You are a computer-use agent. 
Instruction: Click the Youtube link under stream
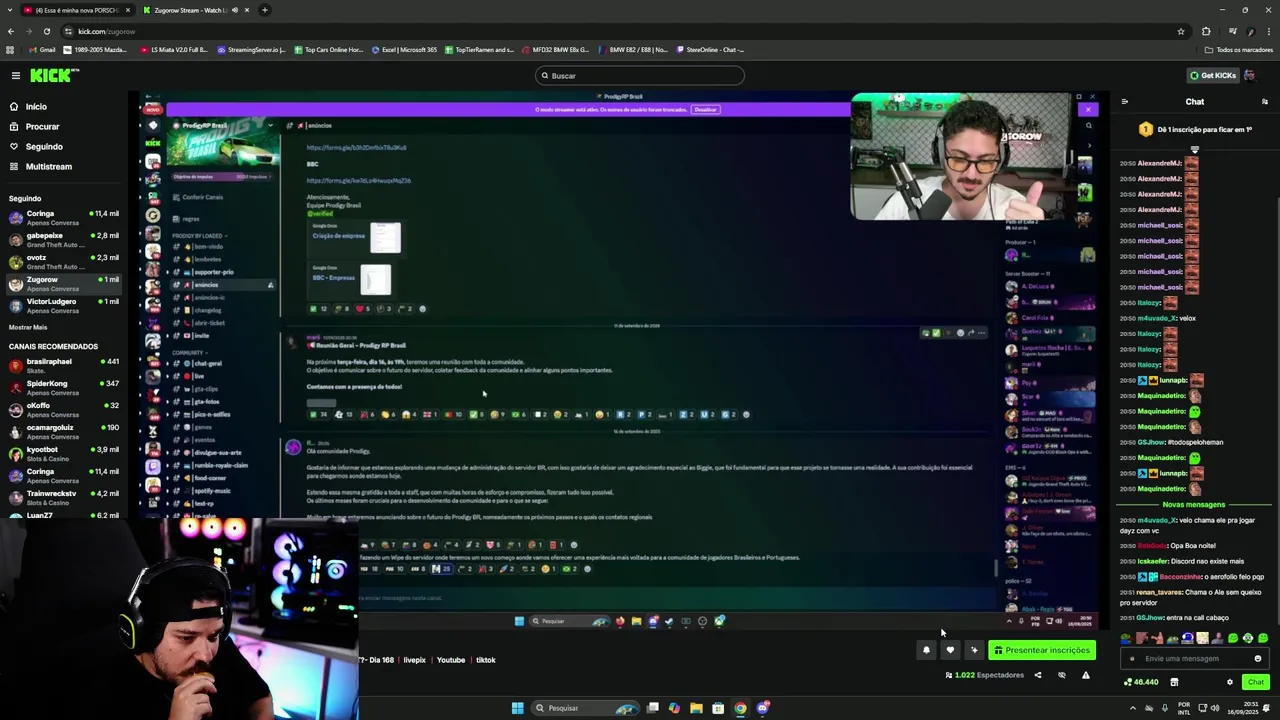point(451,660)
